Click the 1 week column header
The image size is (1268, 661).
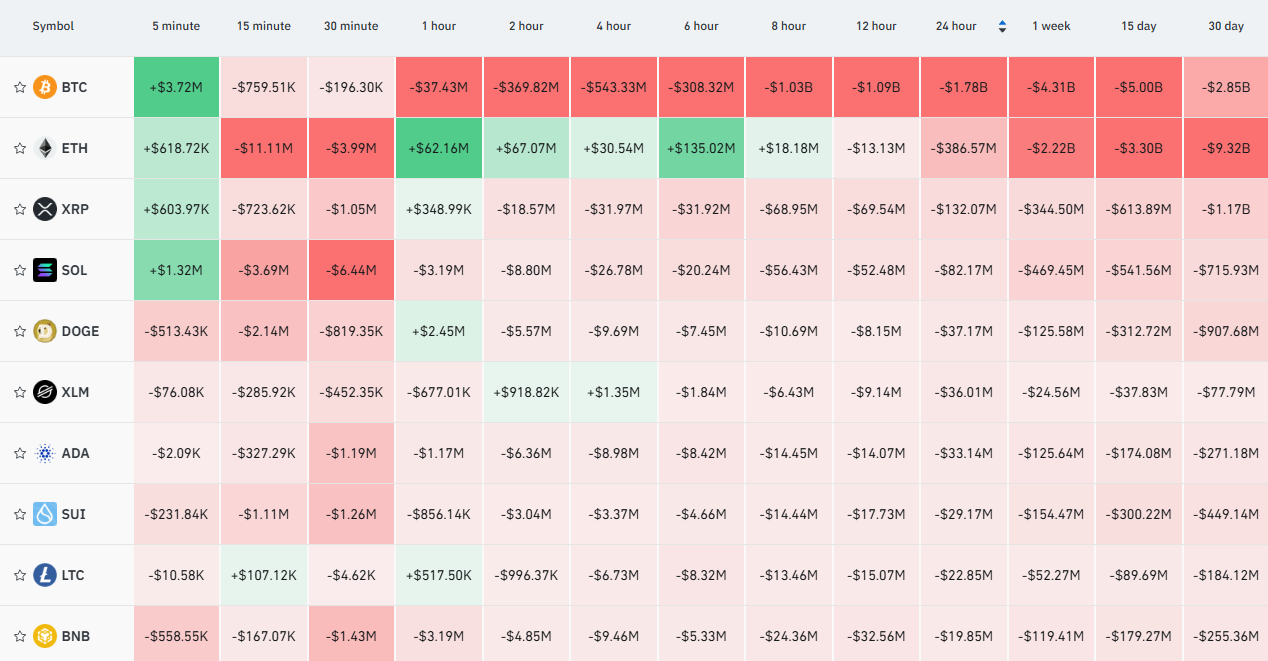point(1051,26)
